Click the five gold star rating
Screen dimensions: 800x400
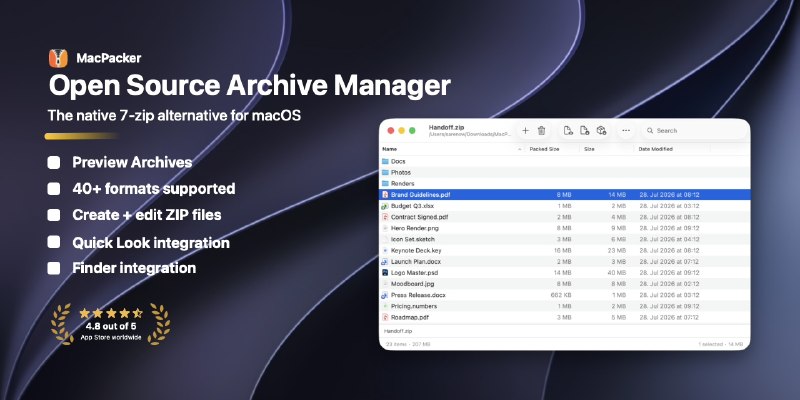pos(111,313)
